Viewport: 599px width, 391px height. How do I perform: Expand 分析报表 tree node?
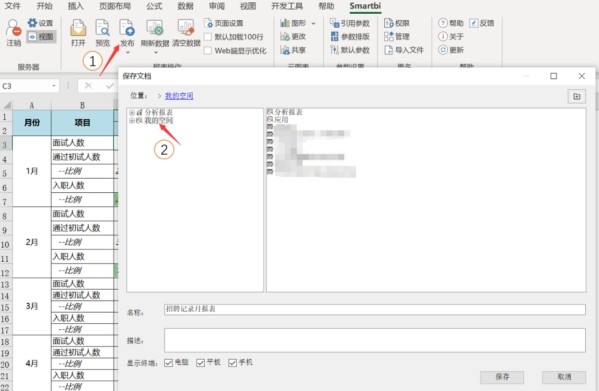[x=131, y=113]
